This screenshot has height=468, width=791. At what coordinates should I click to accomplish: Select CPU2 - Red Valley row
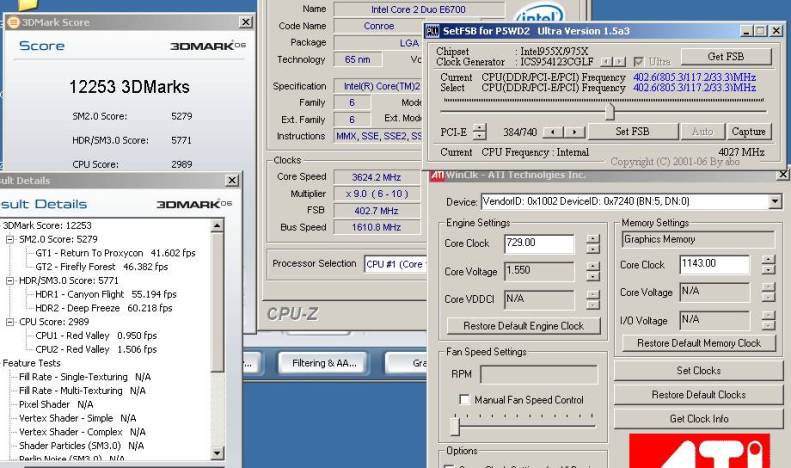(96, 349)
